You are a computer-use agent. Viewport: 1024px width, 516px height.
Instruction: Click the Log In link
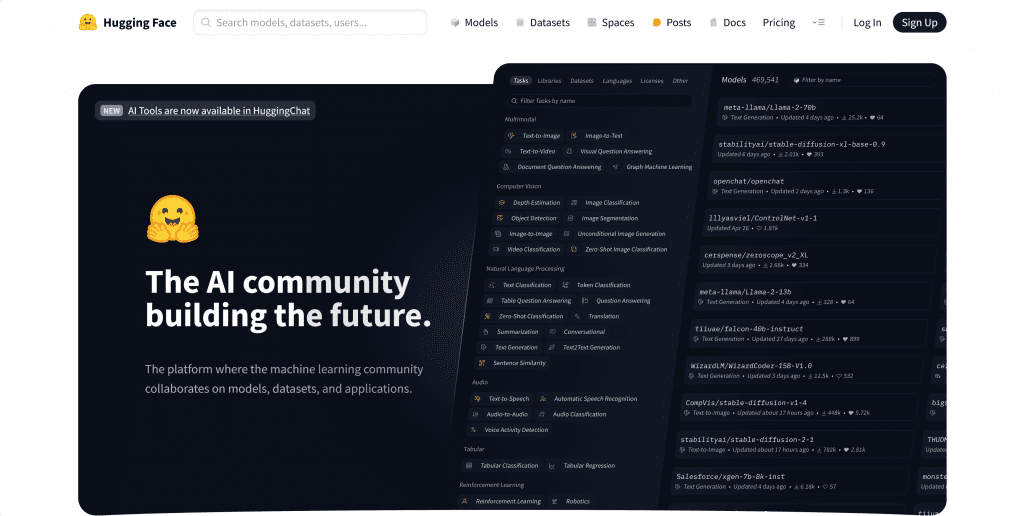pyautogui.click(x=867, y=23)
